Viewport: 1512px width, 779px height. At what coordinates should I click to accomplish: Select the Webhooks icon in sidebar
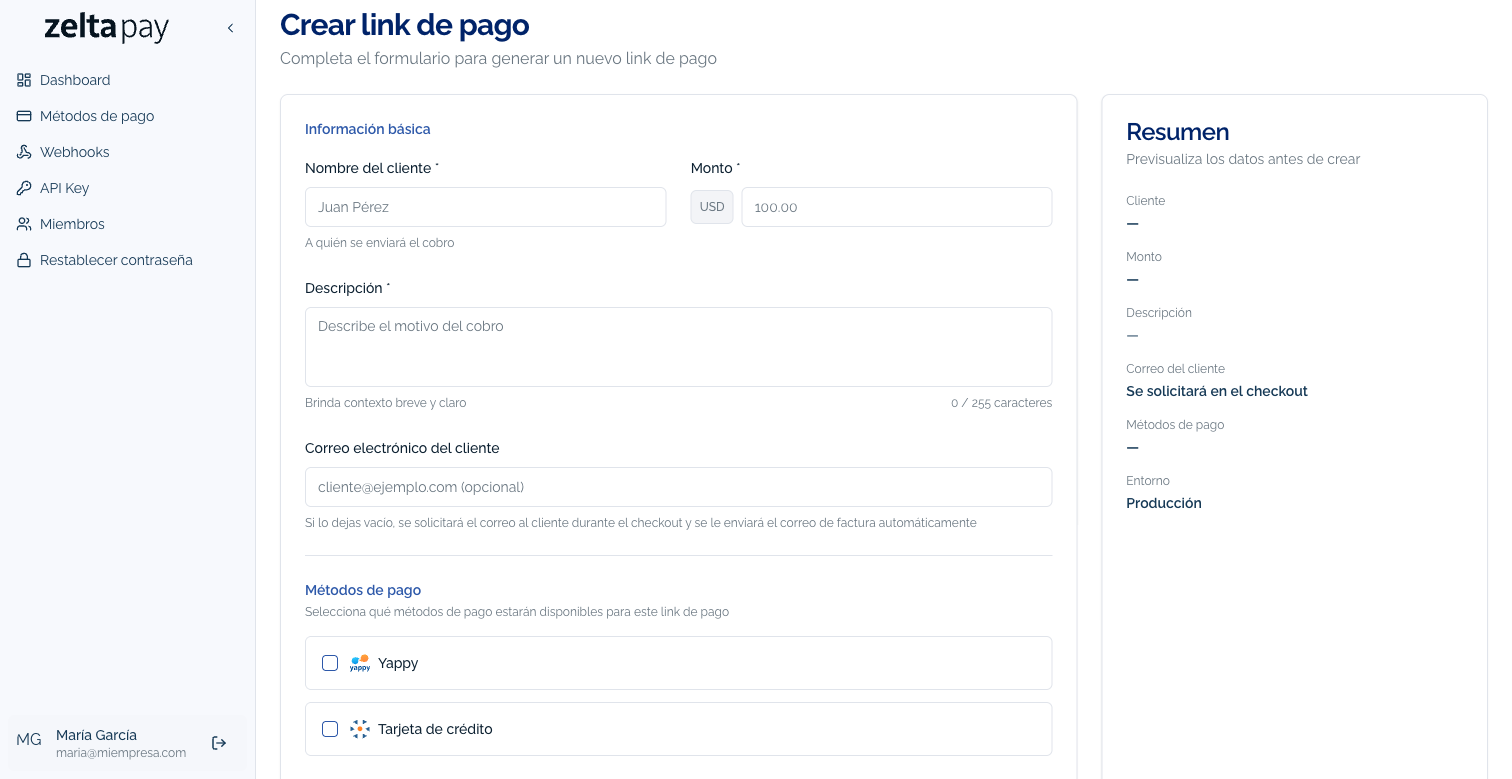23,152
